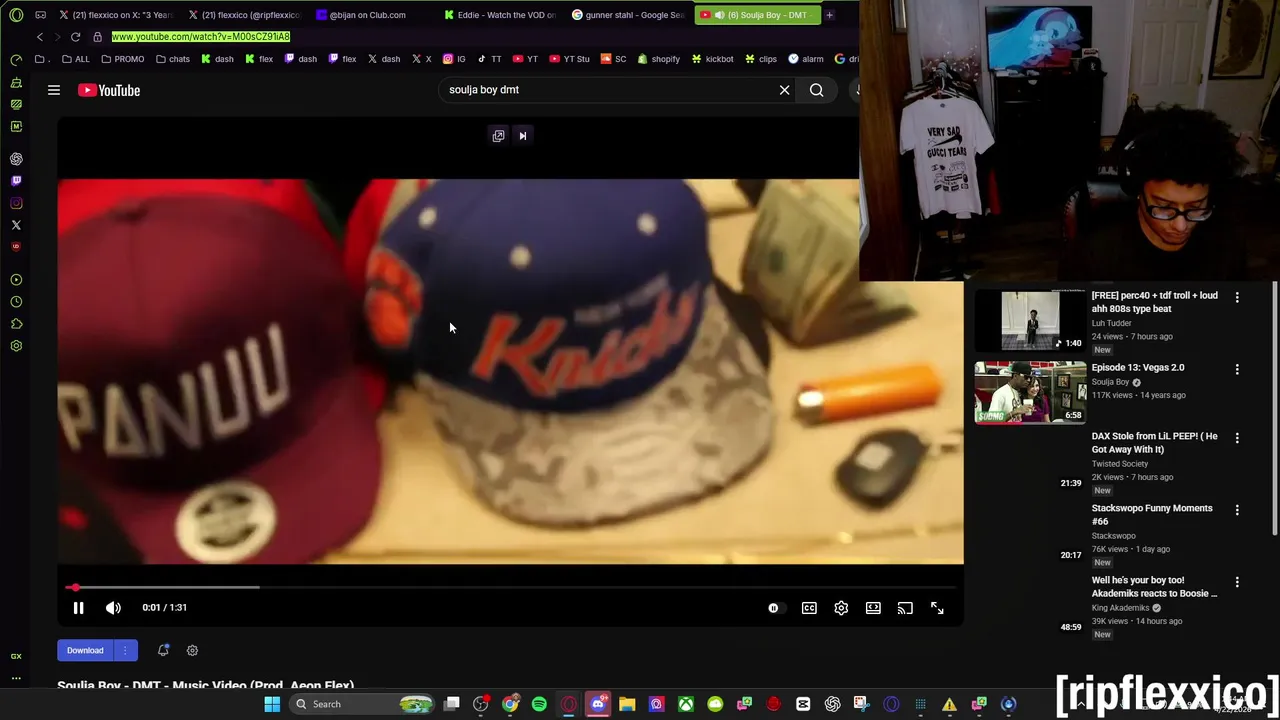This screenshot has height=720, width=1280.
Task: Open the Instagram icon in the Opera sidebar
Action: [16, 203]
